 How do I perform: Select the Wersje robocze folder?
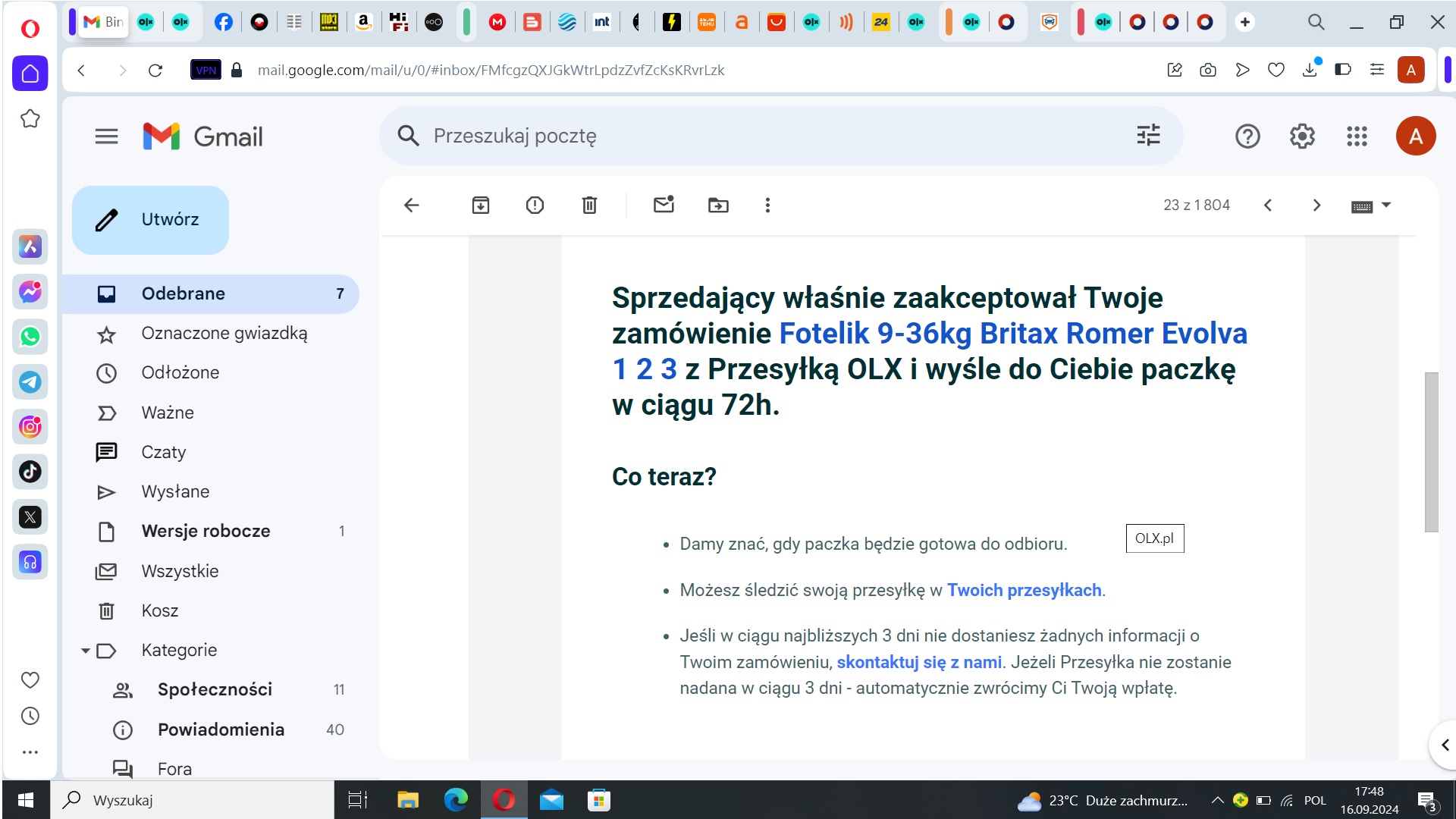click(x=206, y=532)
